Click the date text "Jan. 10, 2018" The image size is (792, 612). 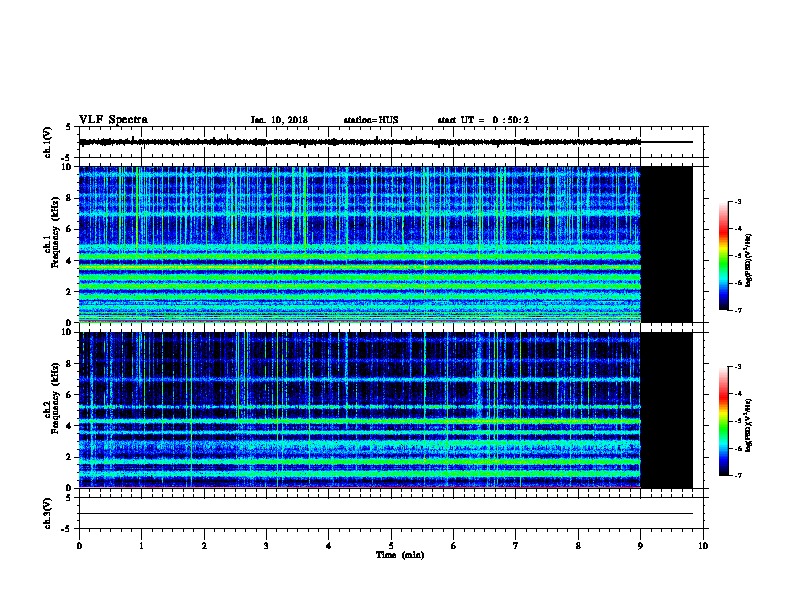point(279,120)
